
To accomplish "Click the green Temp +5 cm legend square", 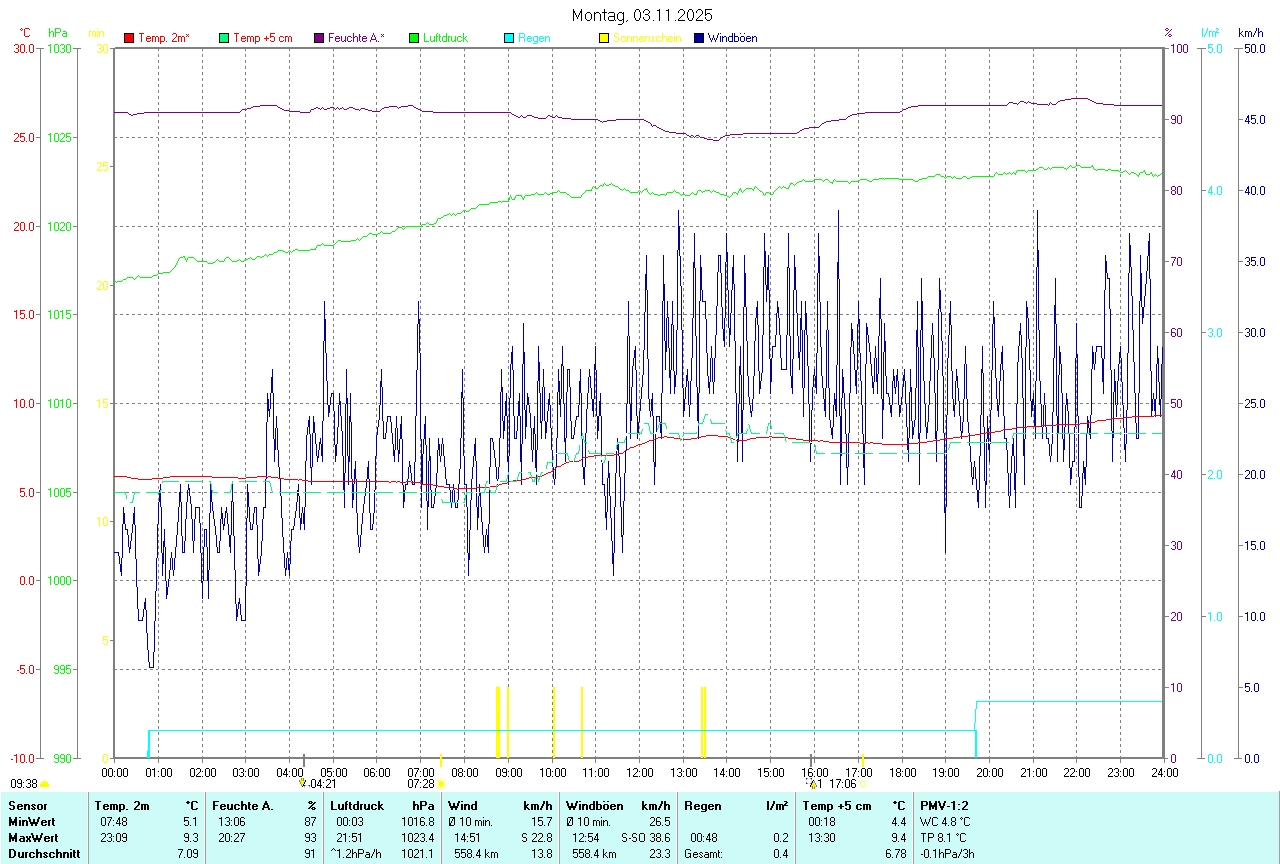I will click(224, 38).
